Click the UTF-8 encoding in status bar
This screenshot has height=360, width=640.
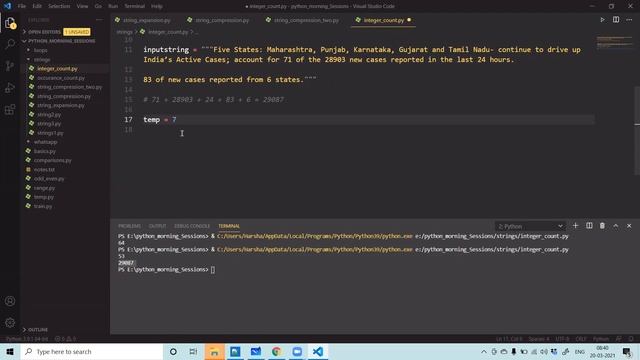562,339
